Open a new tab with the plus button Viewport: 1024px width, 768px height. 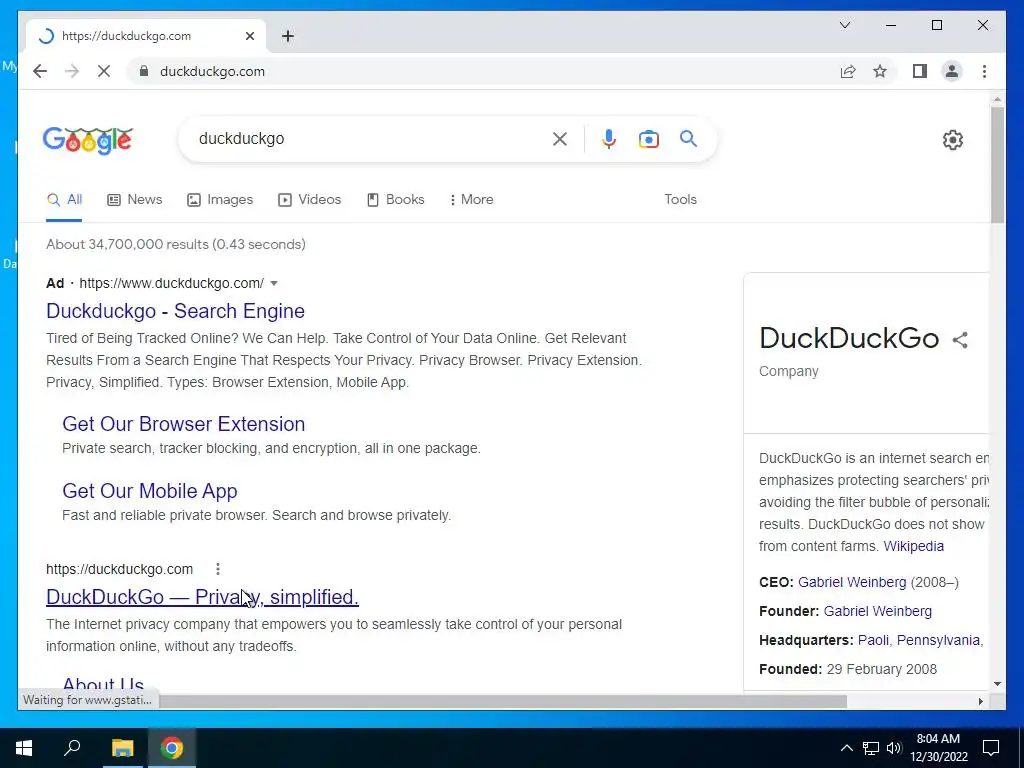pos(288,36)
